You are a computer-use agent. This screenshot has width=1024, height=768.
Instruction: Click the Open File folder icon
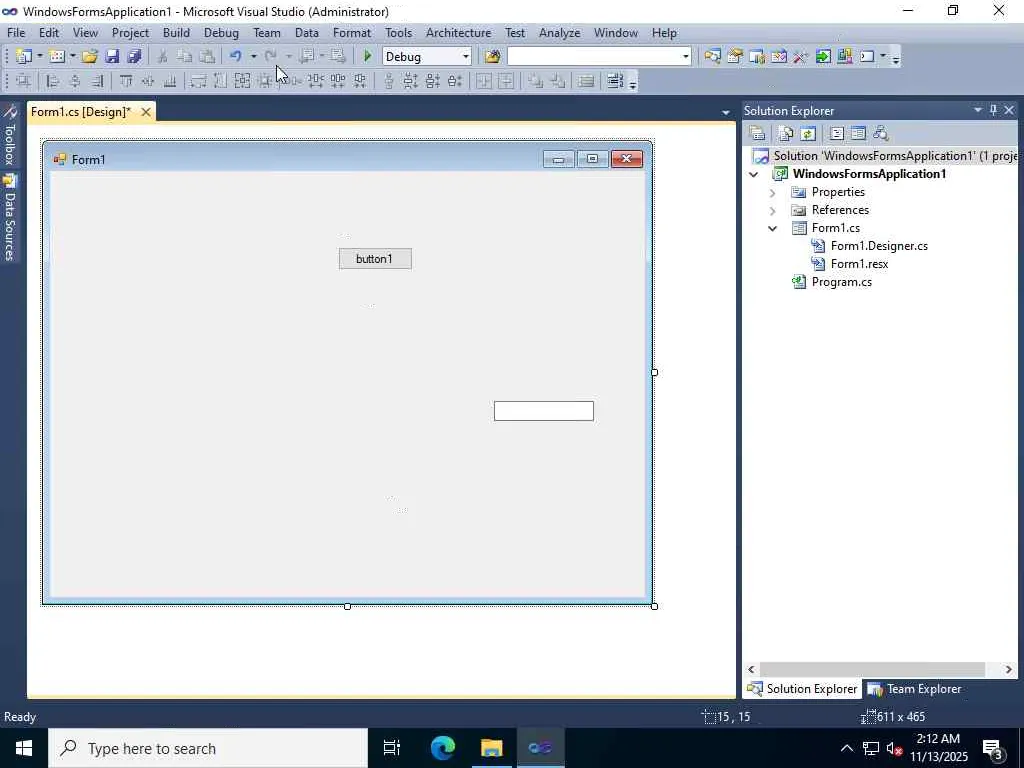90,56
